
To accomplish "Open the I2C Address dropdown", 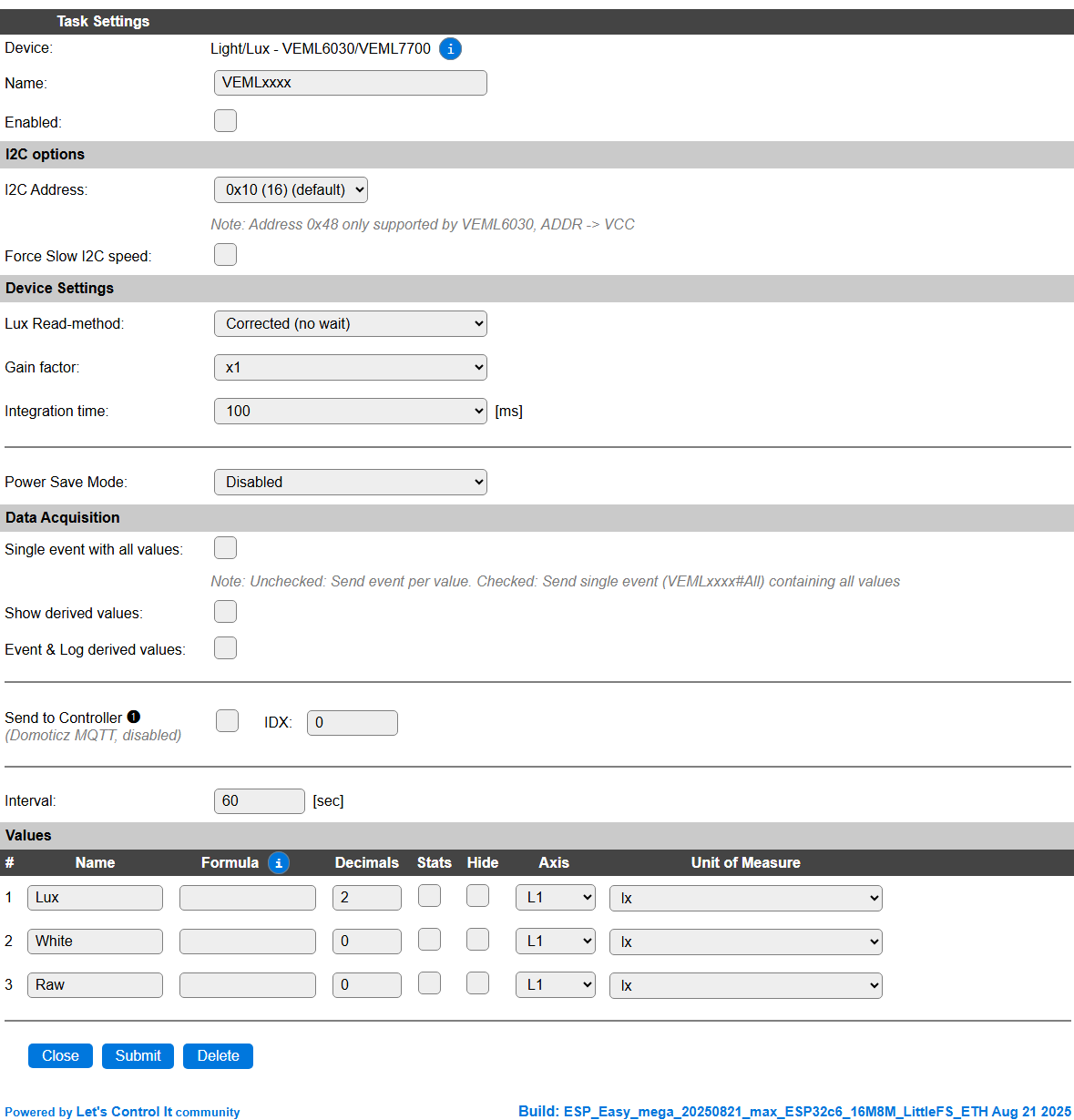I will click(x=291, y=190).
